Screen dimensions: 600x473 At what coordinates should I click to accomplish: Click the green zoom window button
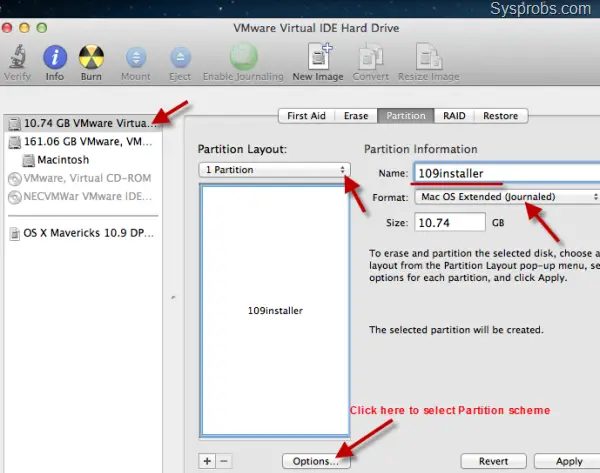pyautogui.click(x=42, y=28)
